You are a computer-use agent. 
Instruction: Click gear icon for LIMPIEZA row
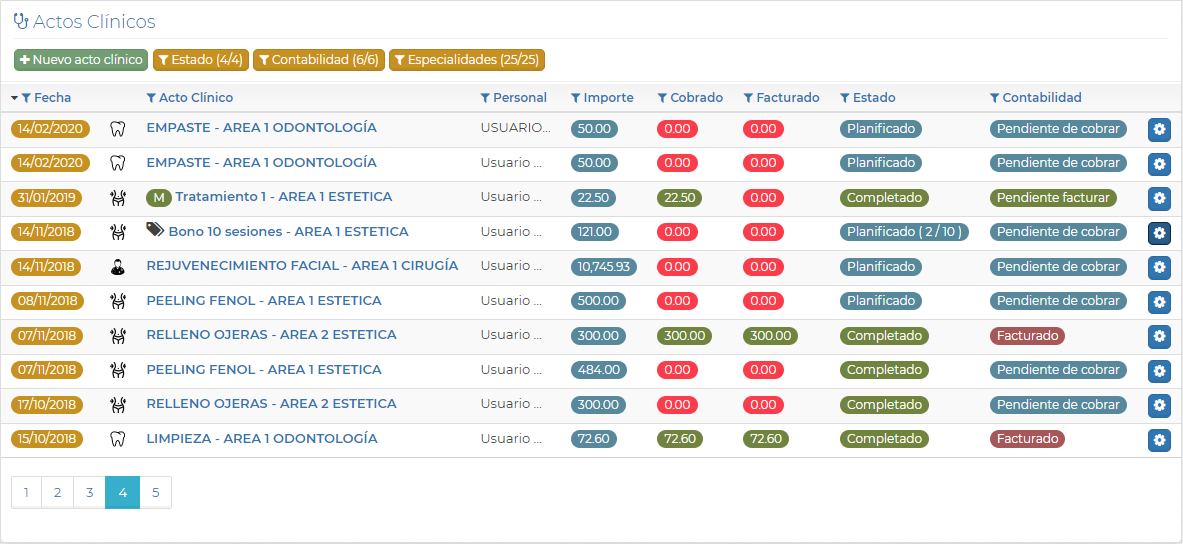[x=1159, y=439]
